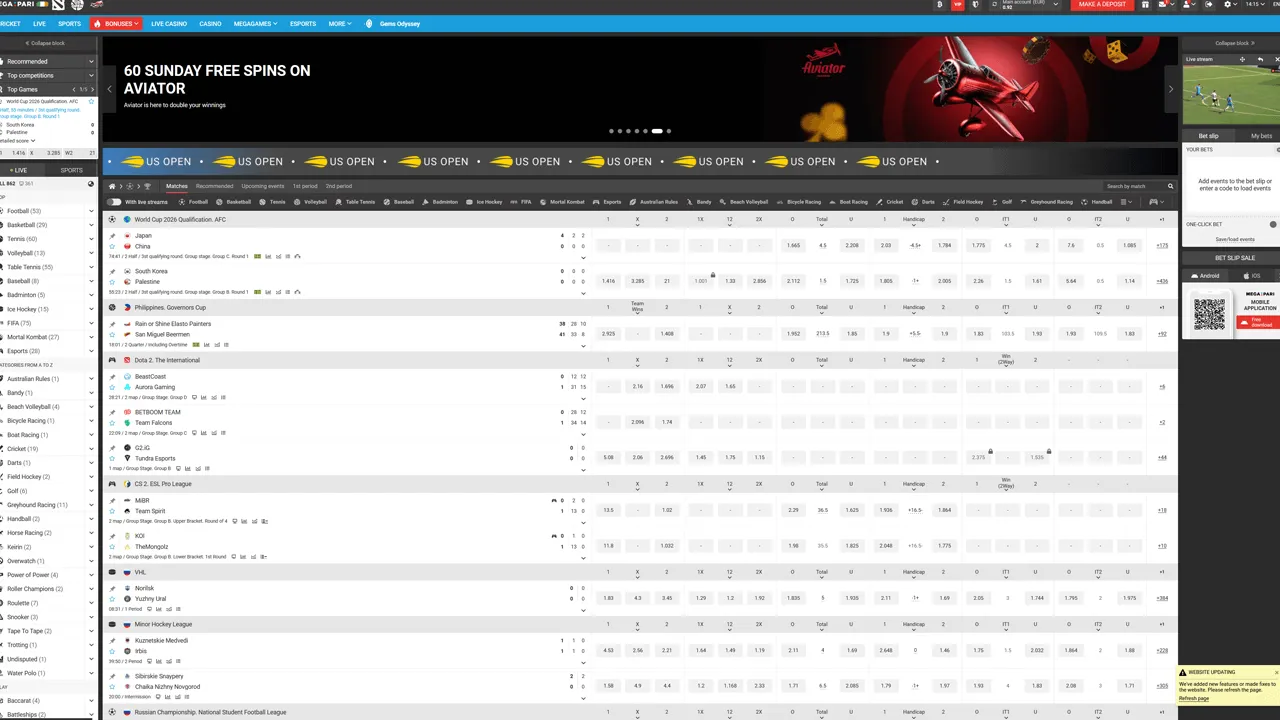Open the settings gear dropdown
Screen dimensions: 1280x720
pyautogui.click(x=1230, y=5)
